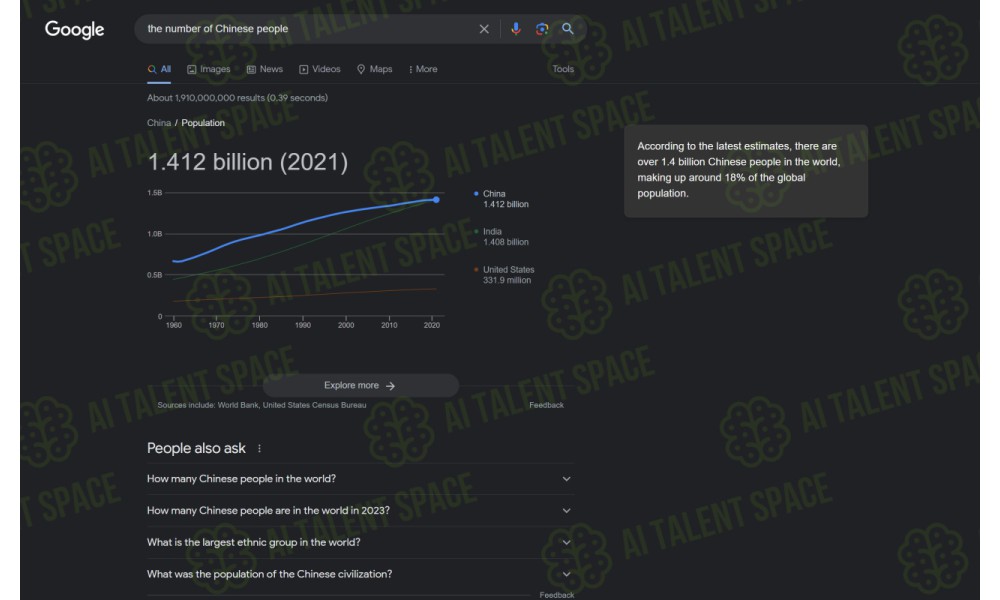
Task: Expand "How many Chinese people in the world?"
Action: pos(360,479)
